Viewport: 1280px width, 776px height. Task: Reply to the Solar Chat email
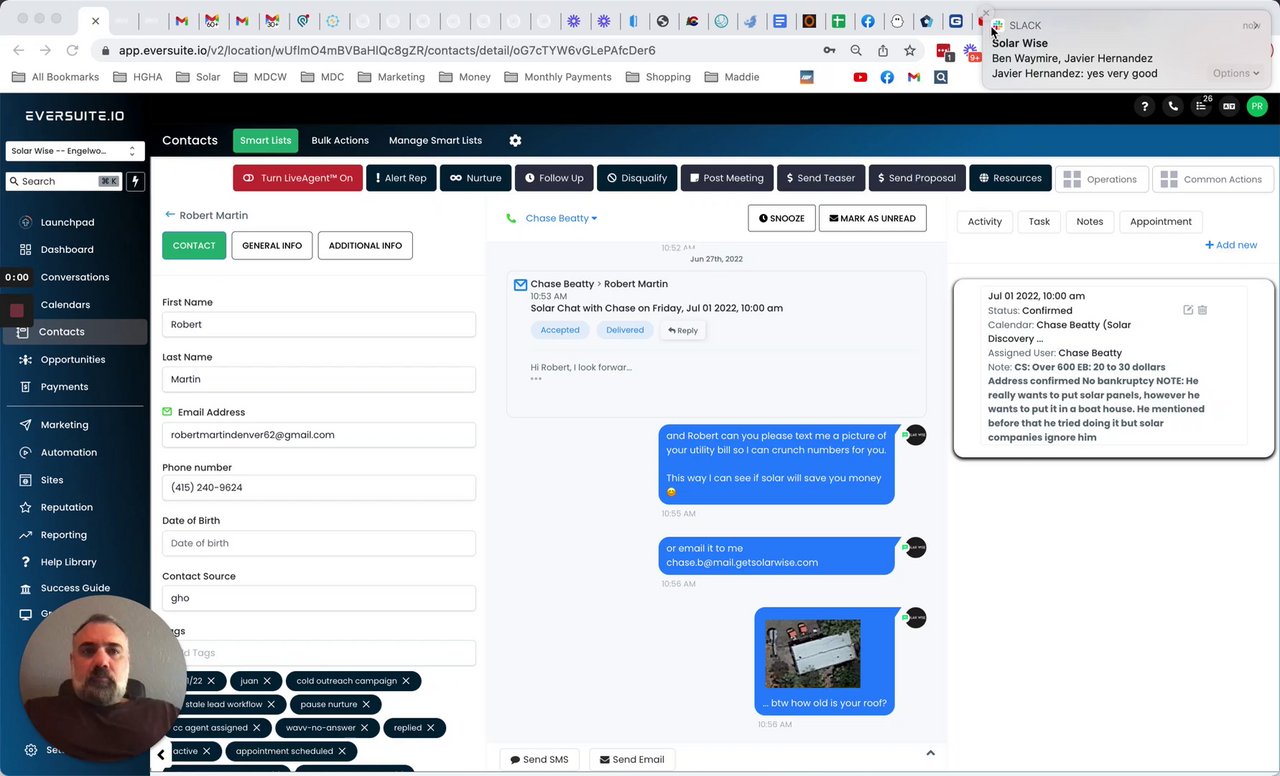683,330
